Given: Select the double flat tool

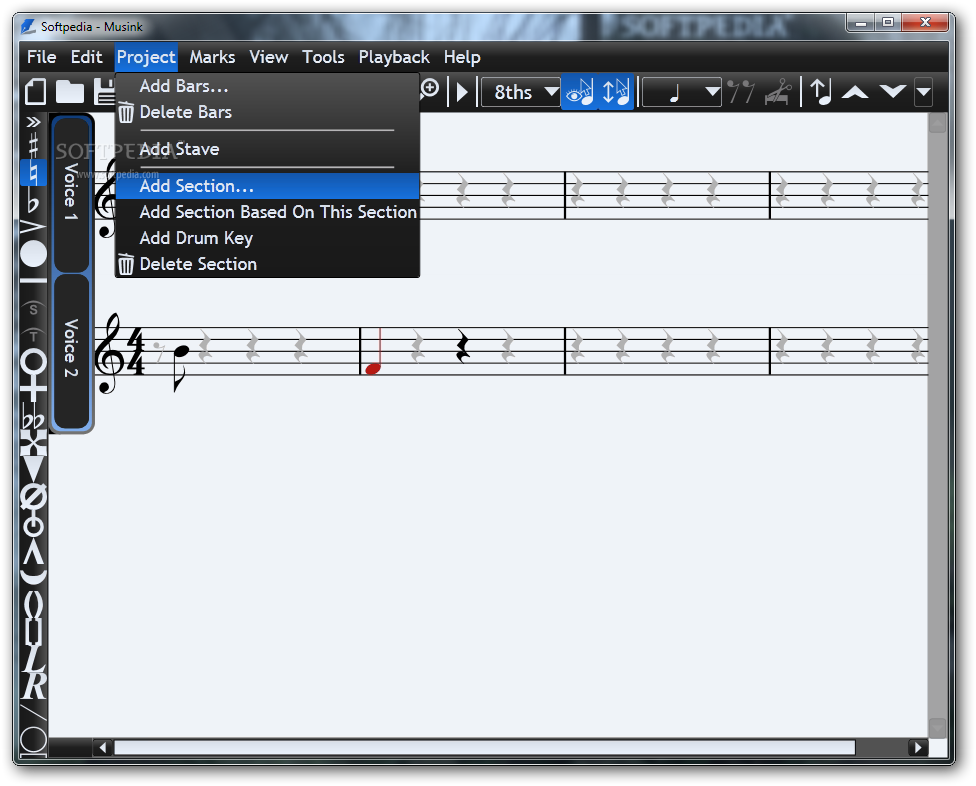Looking at the screenshot, I should 33,418.
